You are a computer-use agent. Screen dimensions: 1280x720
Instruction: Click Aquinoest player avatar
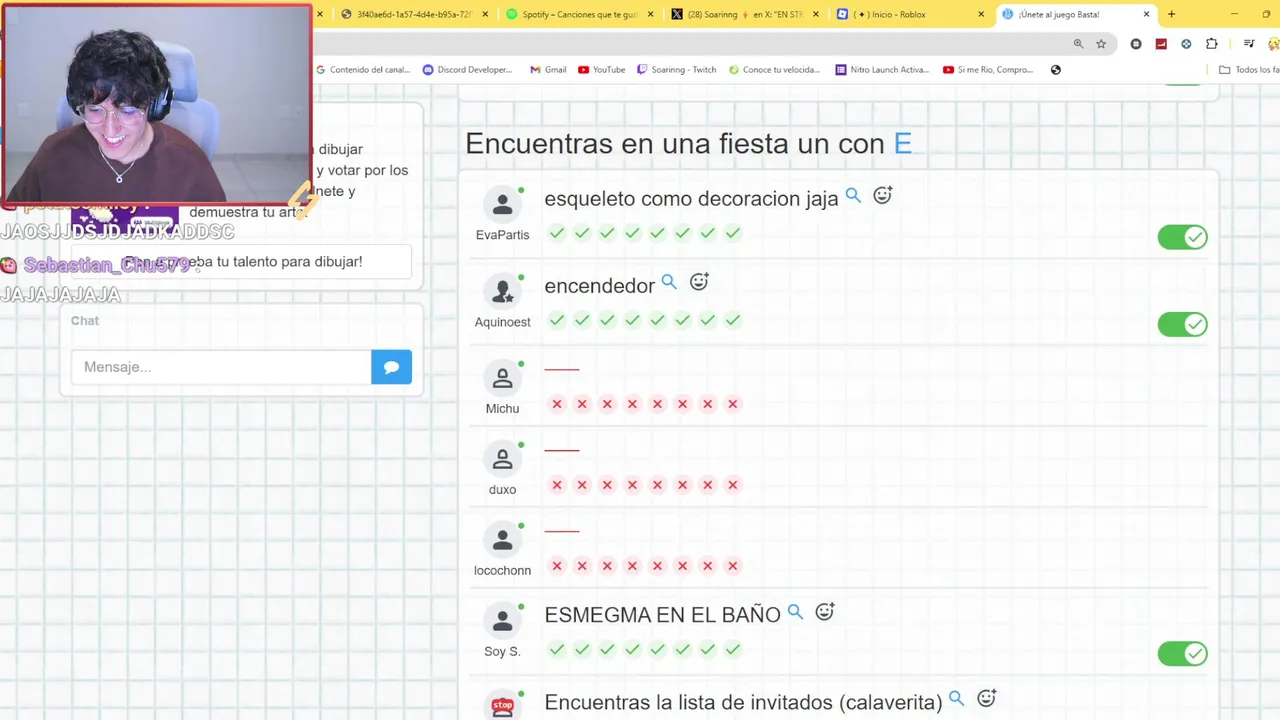(x=503, y=292)
